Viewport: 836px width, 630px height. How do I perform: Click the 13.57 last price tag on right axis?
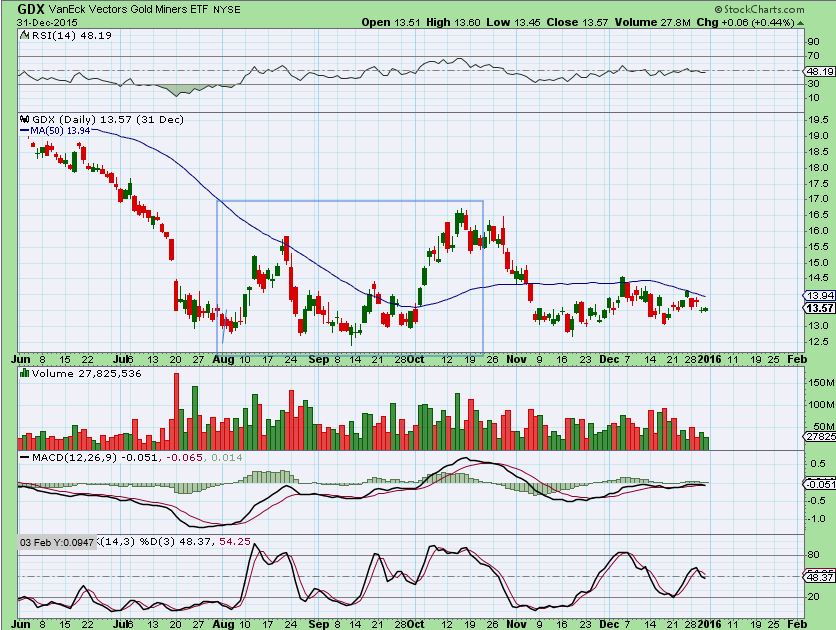819,308
